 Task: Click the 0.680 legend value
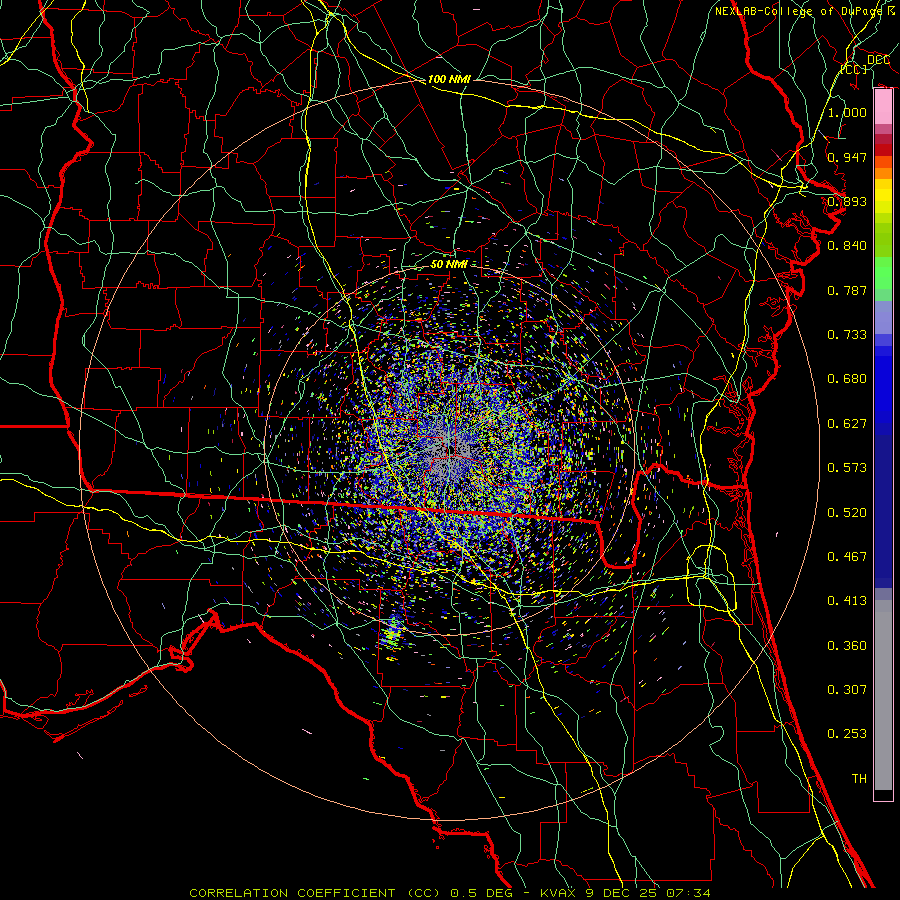pyautogui.click(x=847, y=379)
